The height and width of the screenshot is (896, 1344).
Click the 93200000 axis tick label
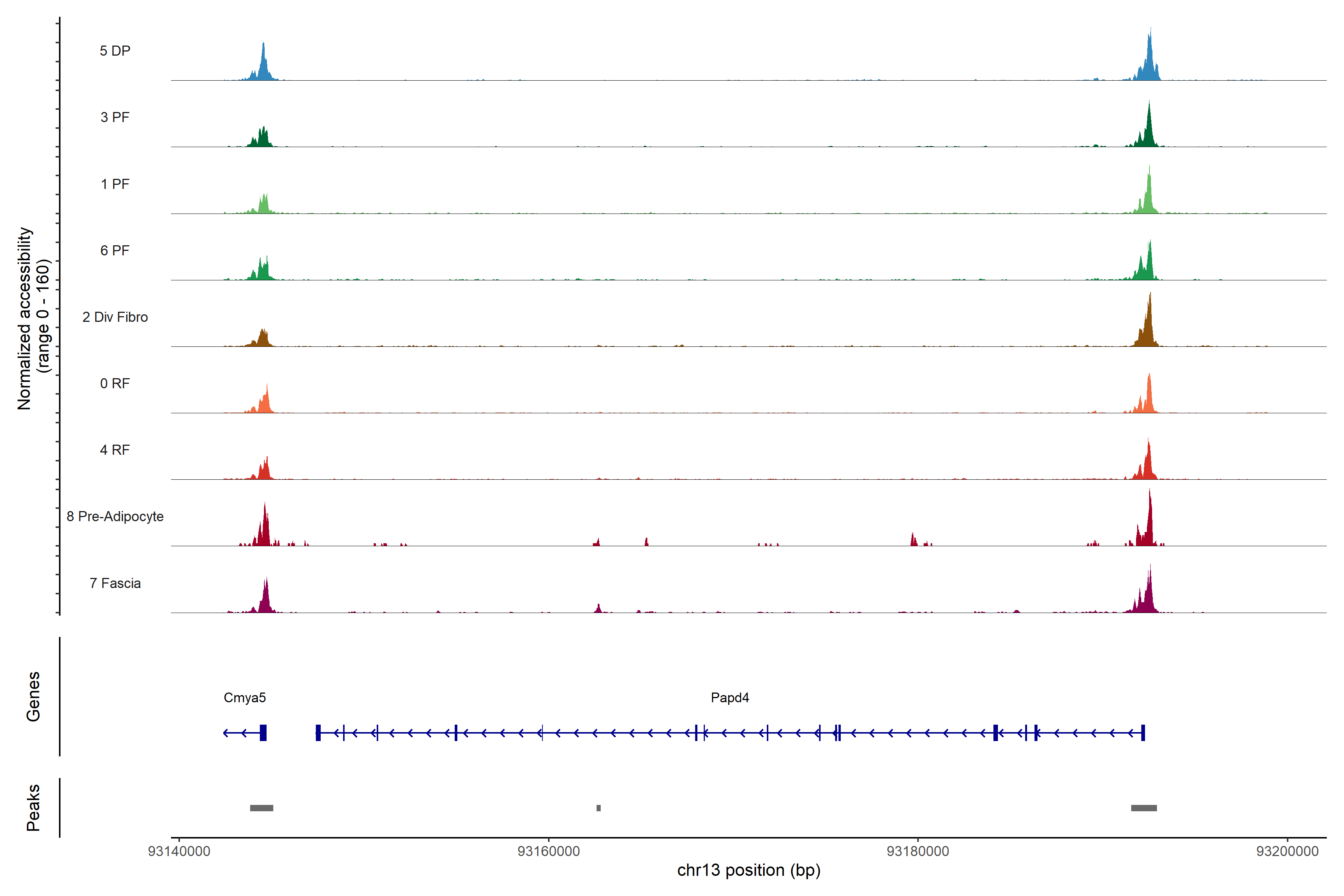pyautogui.click(x=1287, y=851)
